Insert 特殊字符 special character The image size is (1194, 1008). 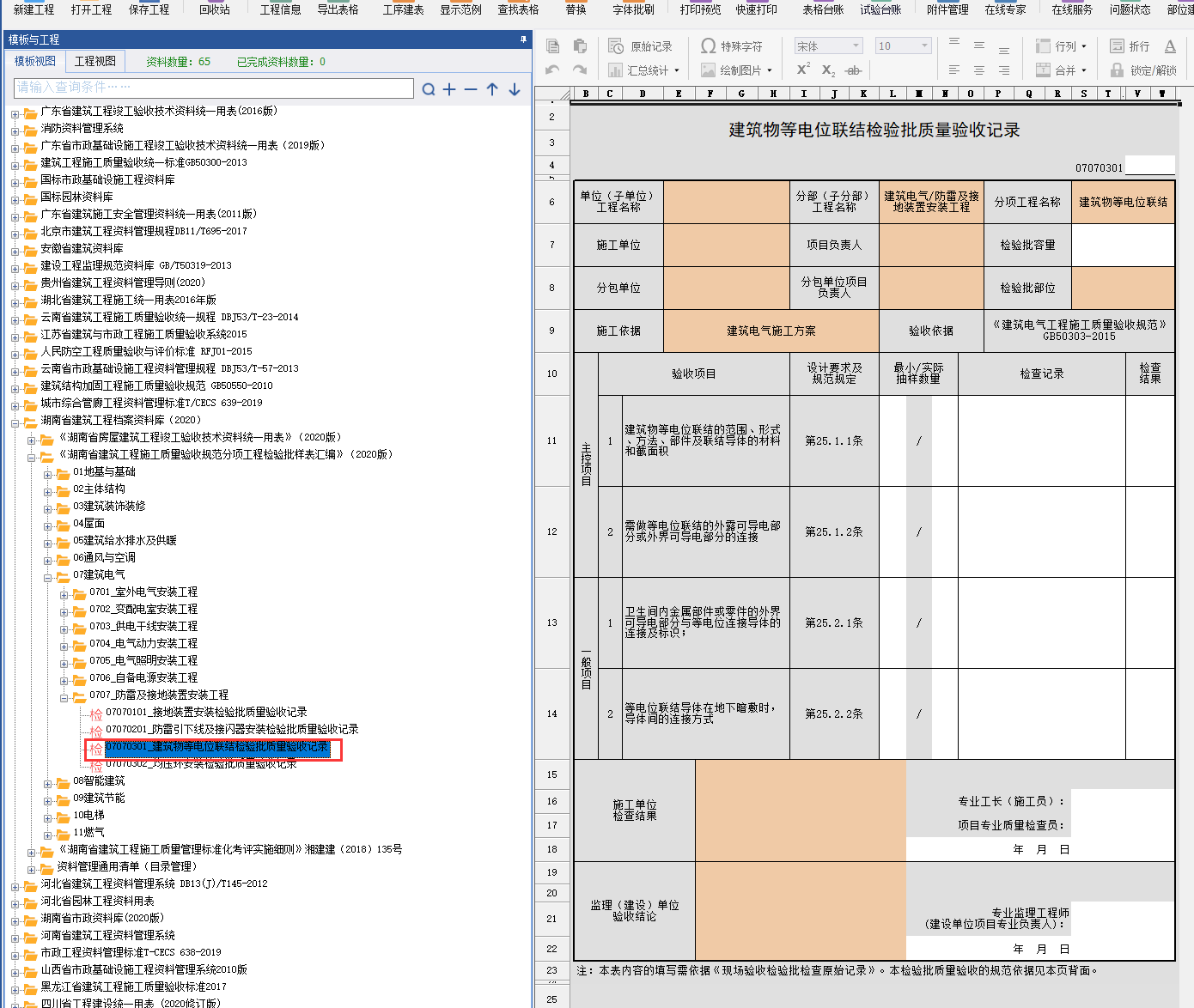coord(732,46)
